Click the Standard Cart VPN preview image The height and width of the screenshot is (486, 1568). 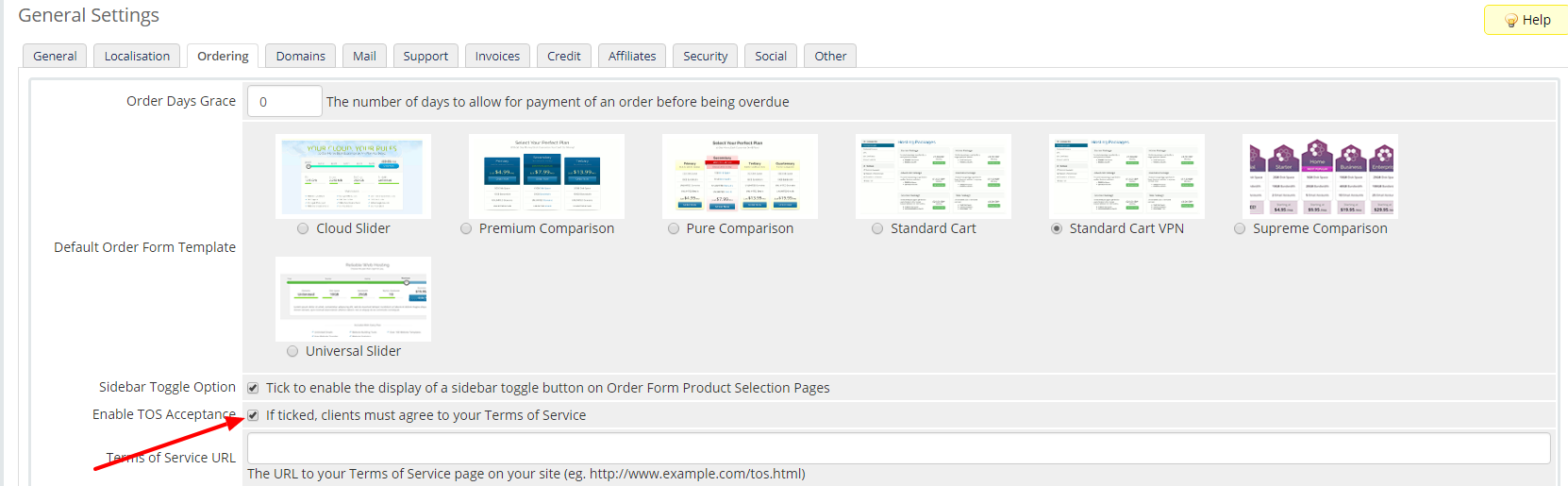(x=1126, y=176)
